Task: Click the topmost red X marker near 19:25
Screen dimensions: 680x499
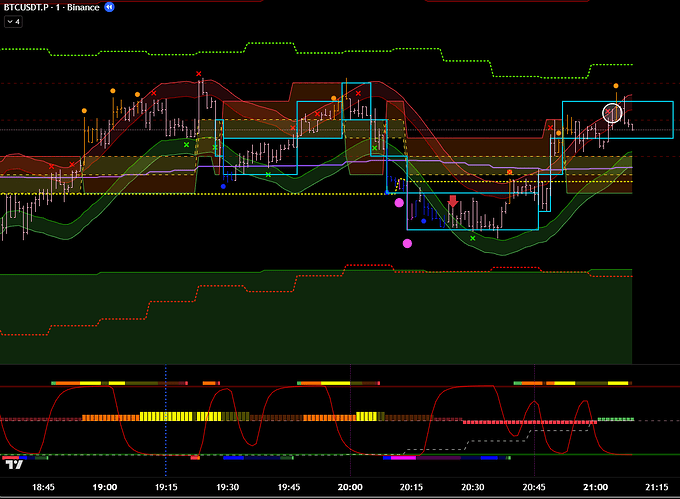Action: point(200,74)
